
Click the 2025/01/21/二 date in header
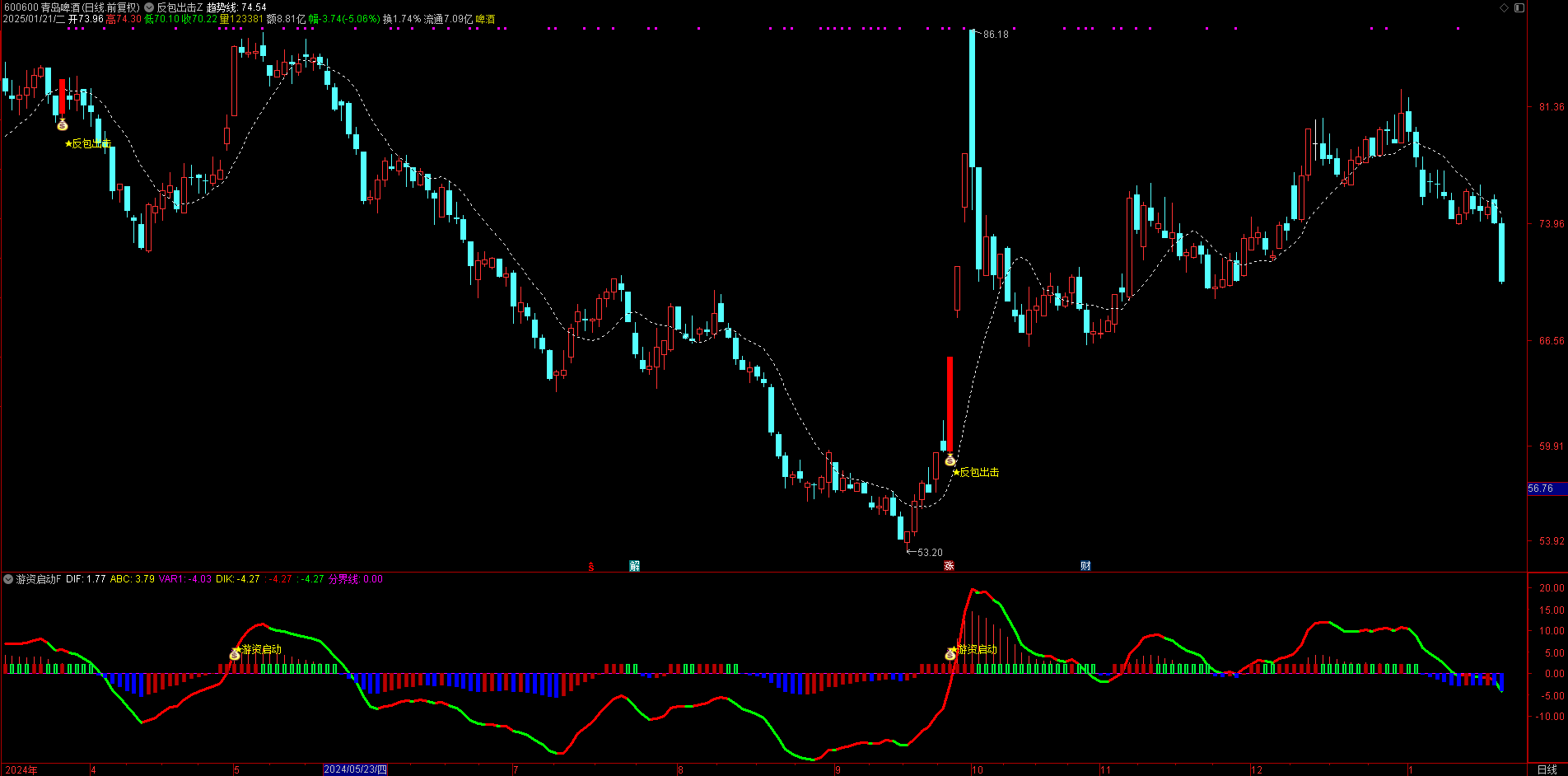pyautogui.click(x=34, y=19)
